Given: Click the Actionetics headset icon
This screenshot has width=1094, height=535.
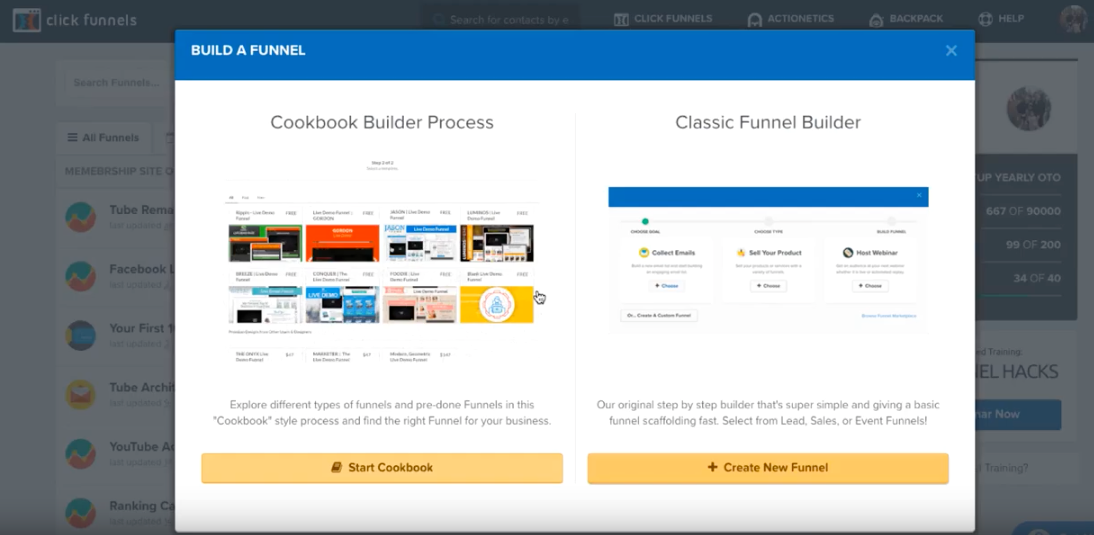Looking at the screenshot, I should 754,20.
